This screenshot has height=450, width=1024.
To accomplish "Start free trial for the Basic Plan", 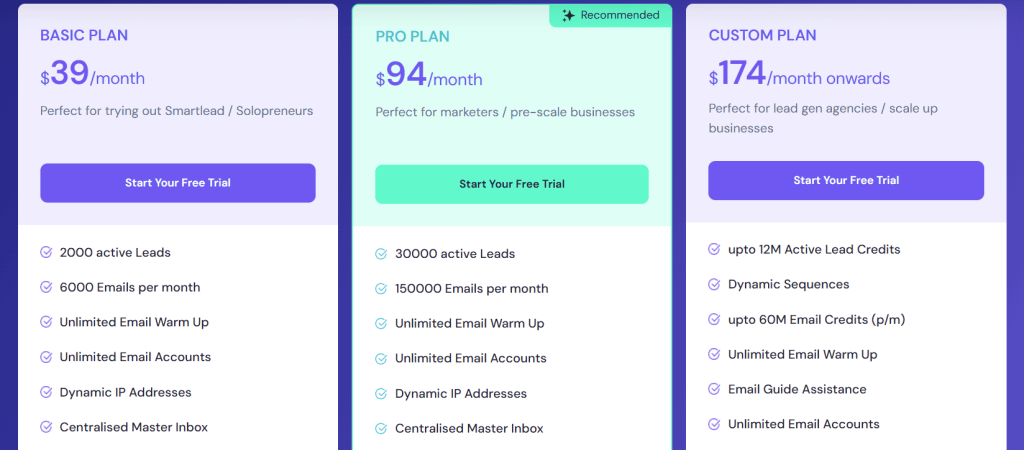I will click(x=178, y=183).
